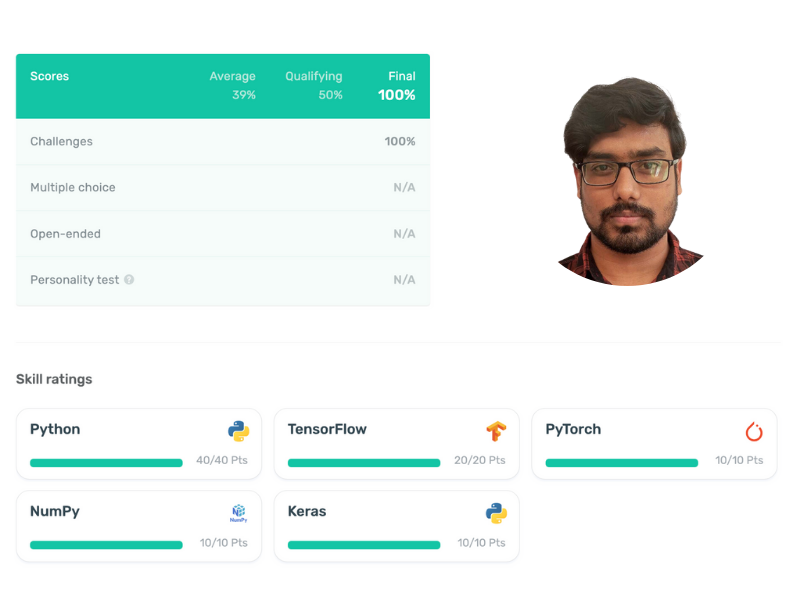Click the NumPy skill progress bar
Screen dimensions: 800x600
(x=106, y=545)
